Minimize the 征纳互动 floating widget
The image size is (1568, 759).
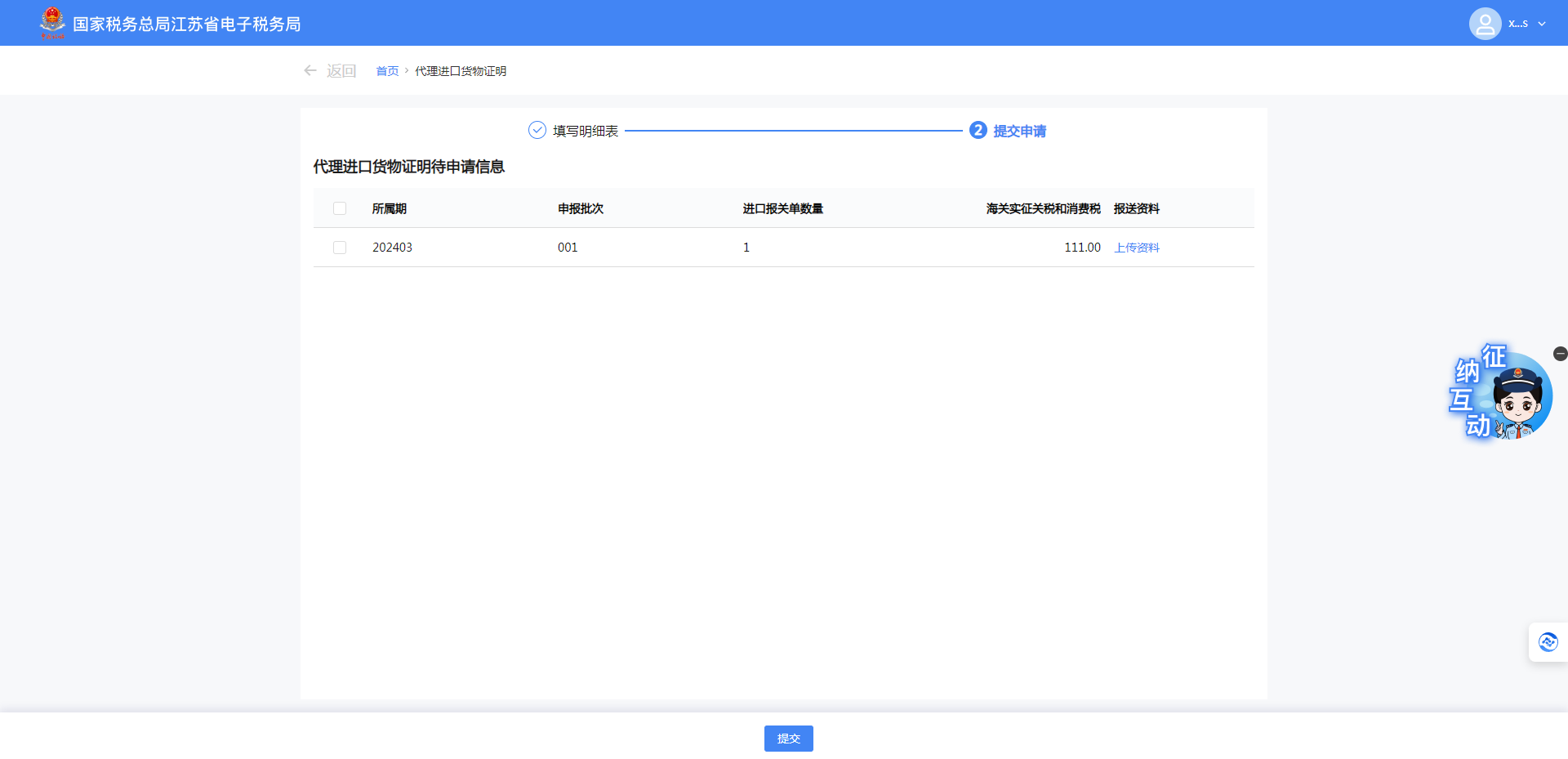pos(1560,354)
